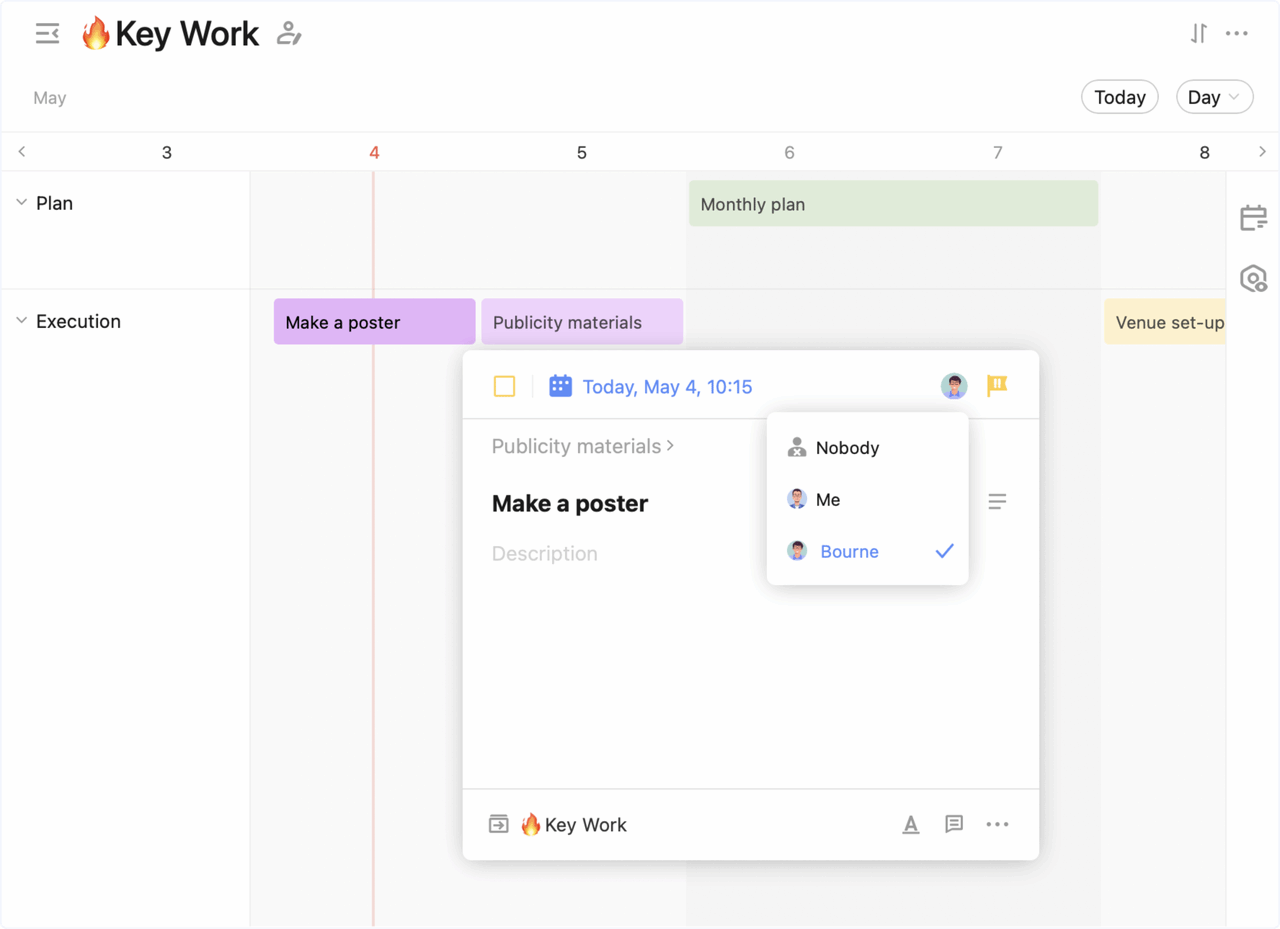Select Nobody as the assignee

847,448
